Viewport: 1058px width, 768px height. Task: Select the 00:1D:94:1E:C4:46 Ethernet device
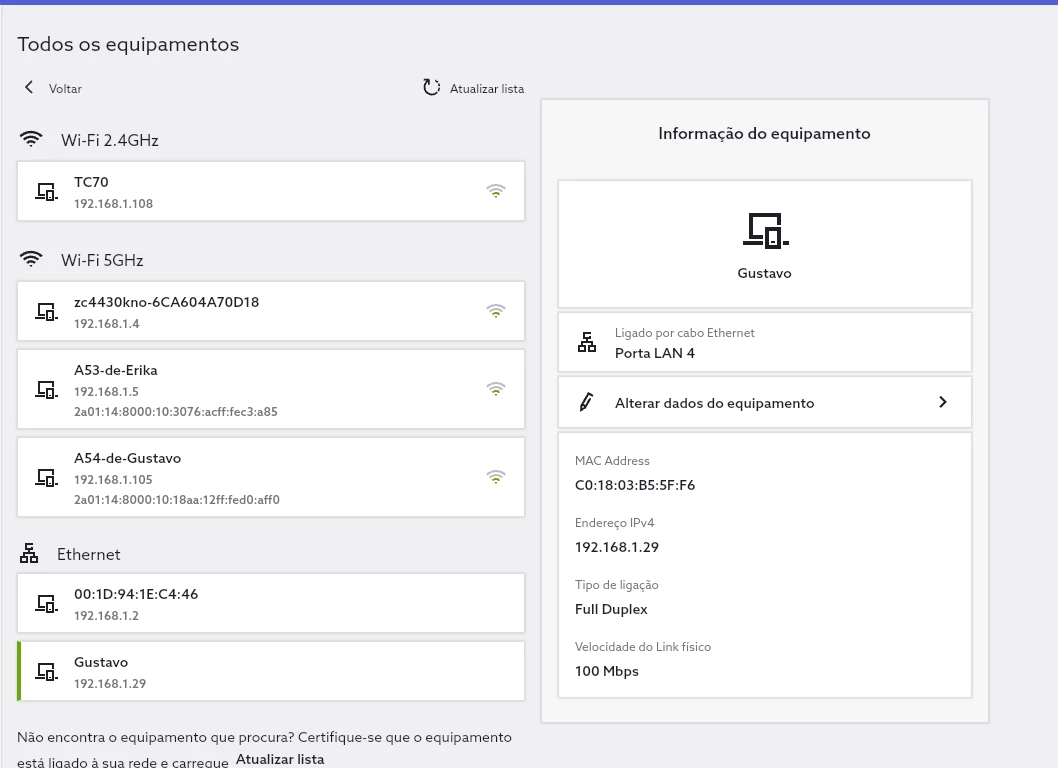[271, 603]
